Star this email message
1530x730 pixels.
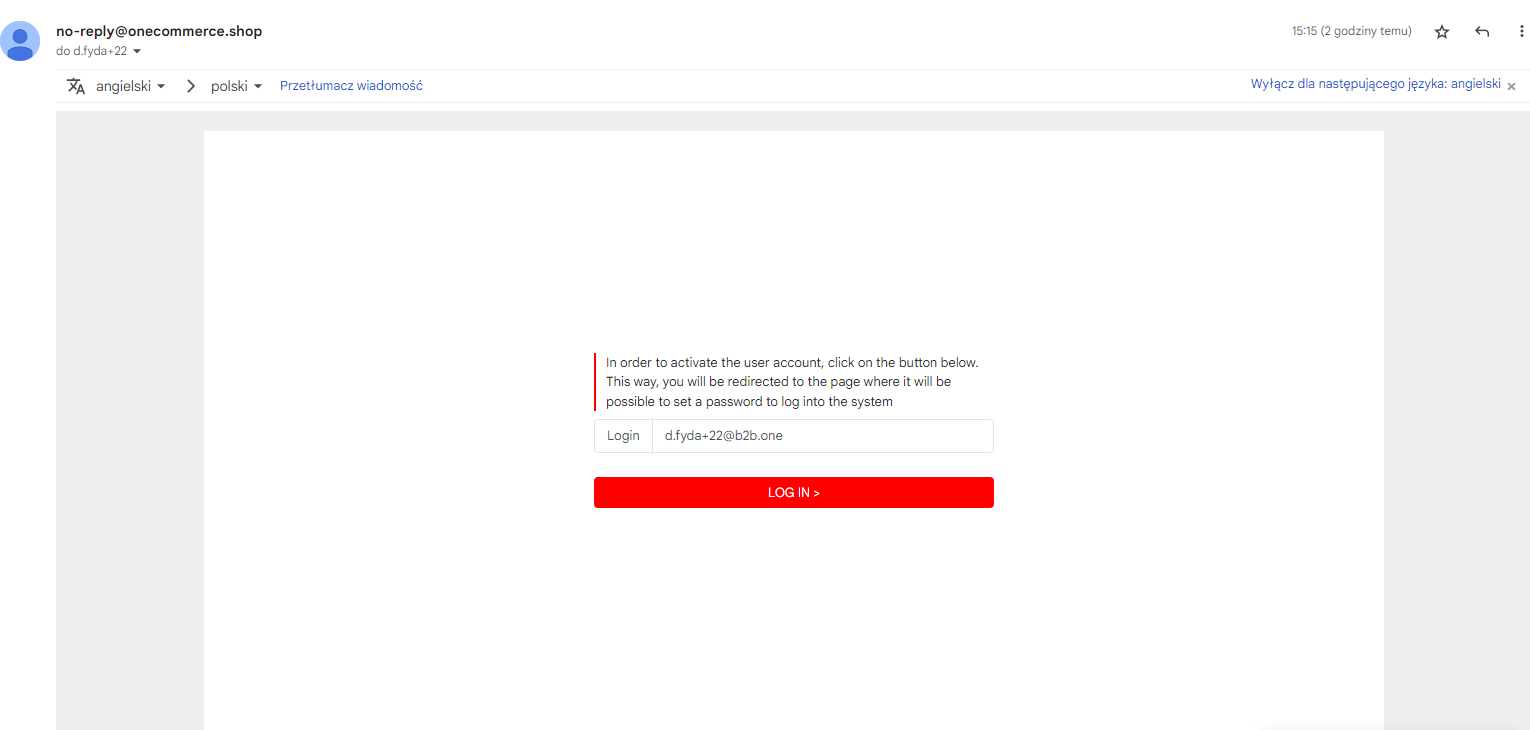pyautogui.click(x=1442, y=32)
